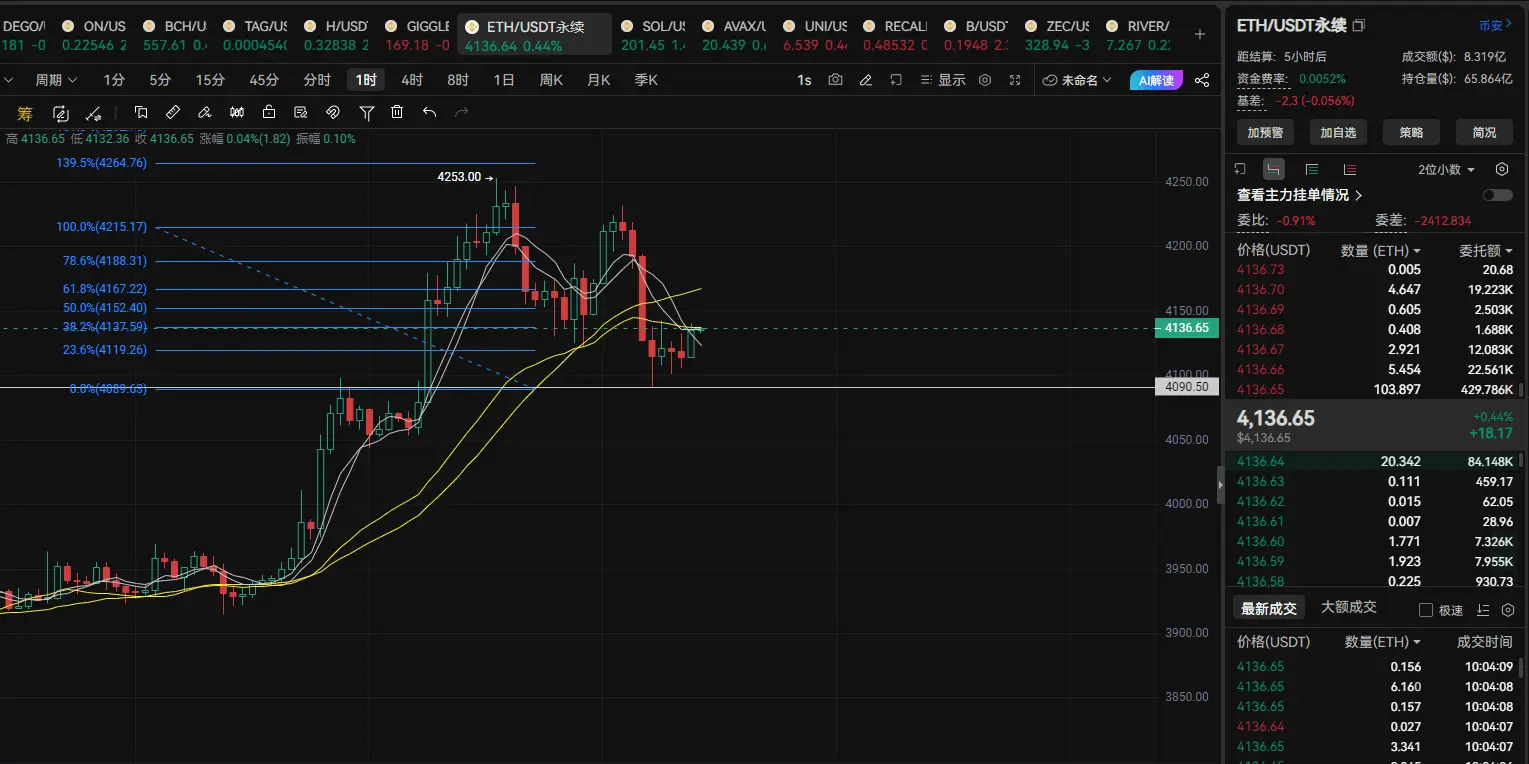Open trades list layout icon
1529x764 pixels.
tap(1482, 610)
